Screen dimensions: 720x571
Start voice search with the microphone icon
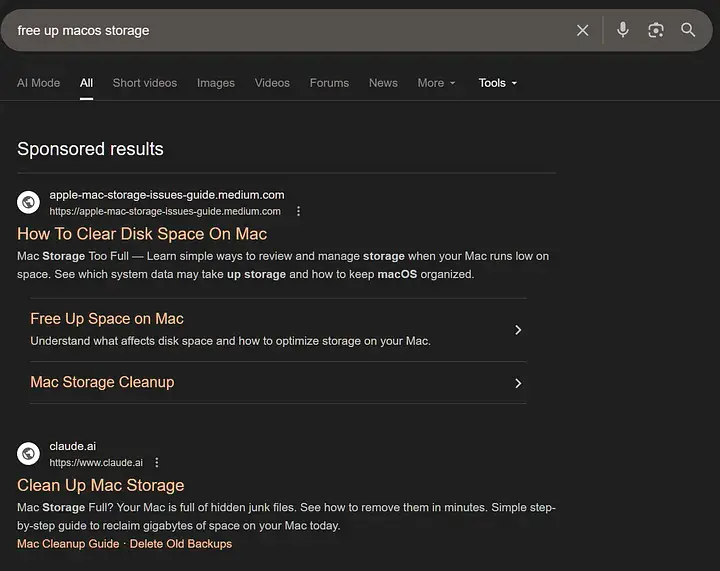coord(622,30)
